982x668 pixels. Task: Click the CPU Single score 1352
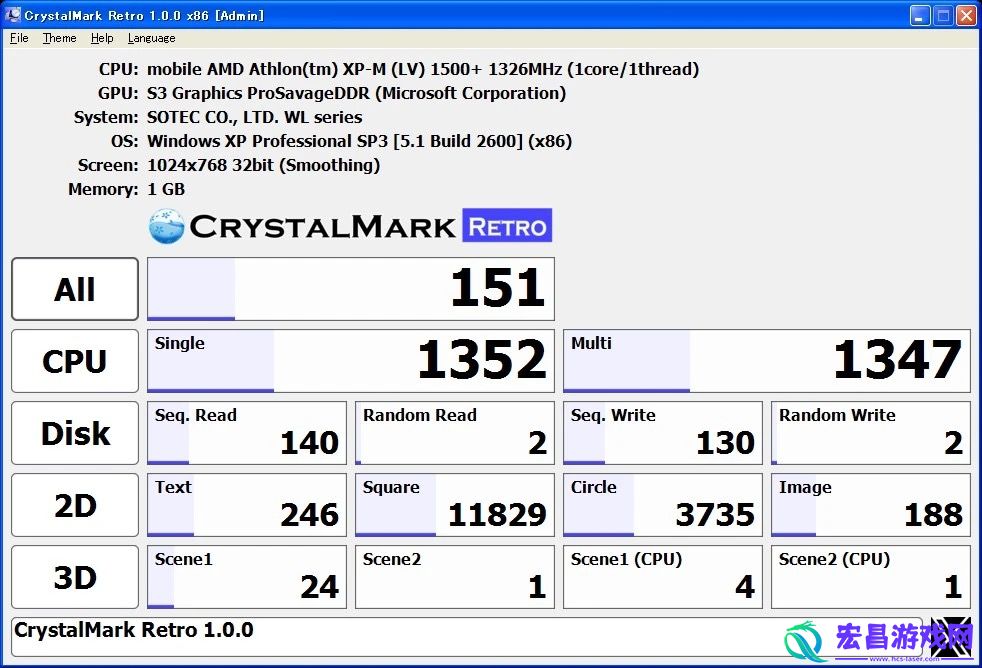(351, 361)
